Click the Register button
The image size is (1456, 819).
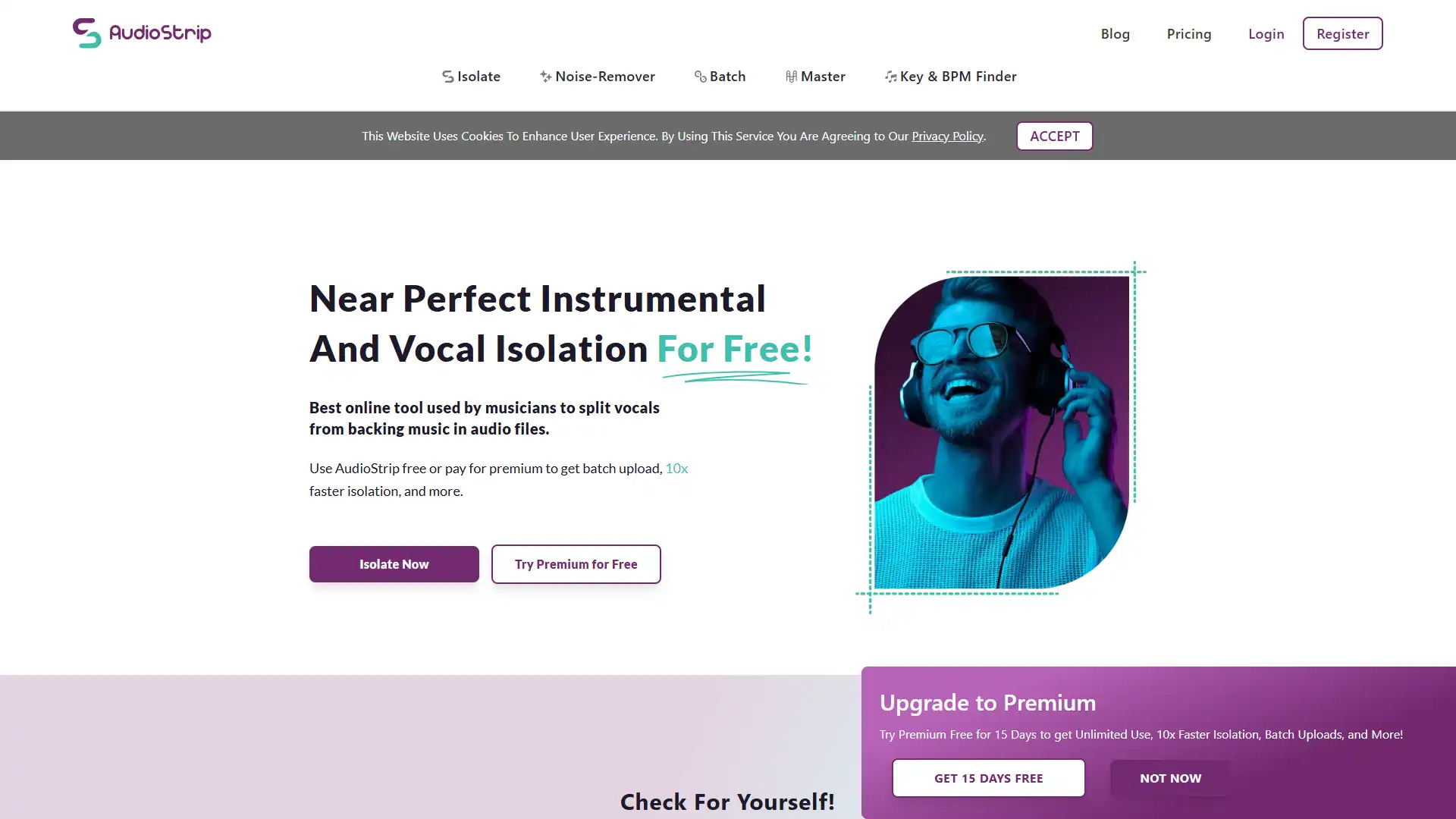(x=1342, y=33)
